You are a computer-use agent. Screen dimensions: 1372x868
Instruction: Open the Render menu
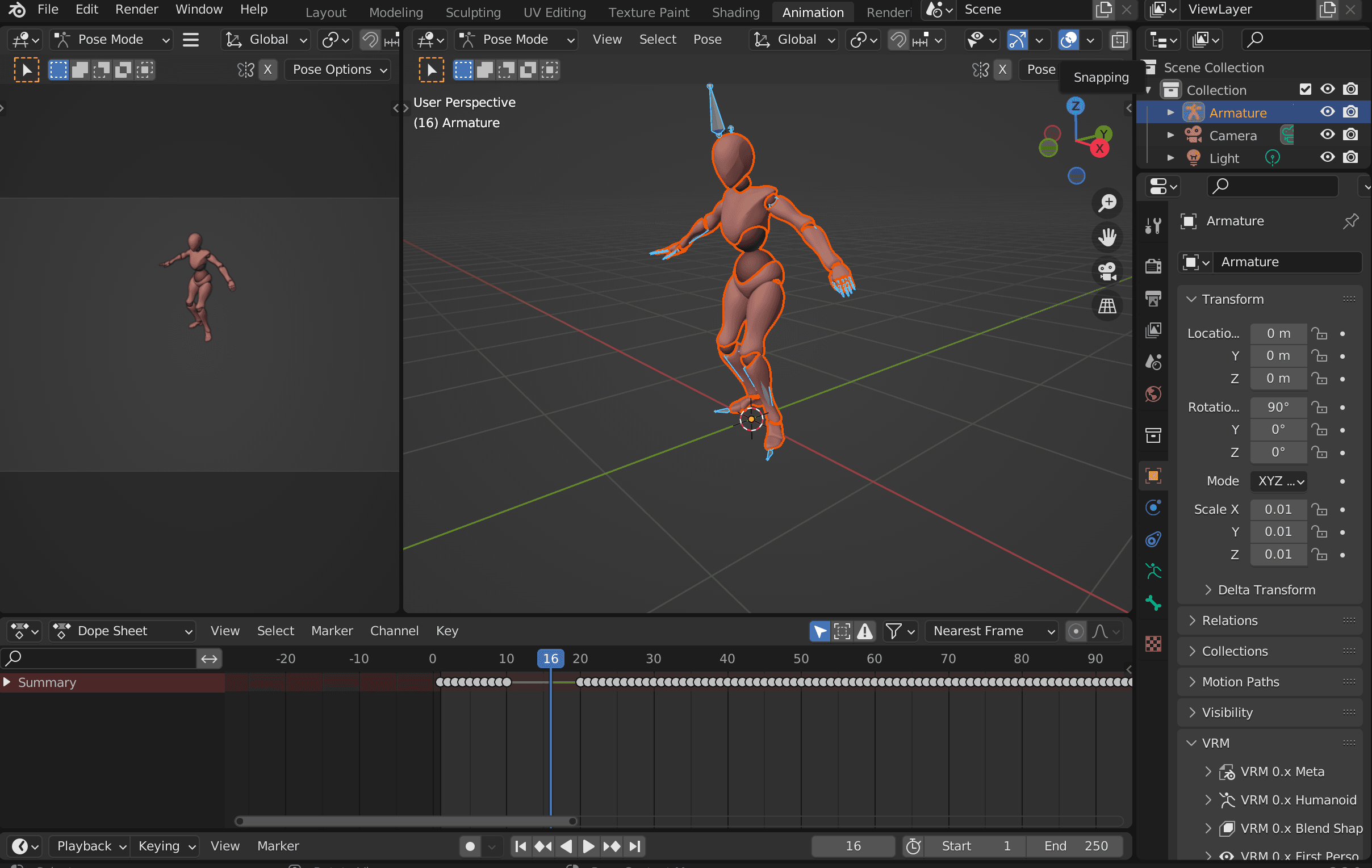136,10
